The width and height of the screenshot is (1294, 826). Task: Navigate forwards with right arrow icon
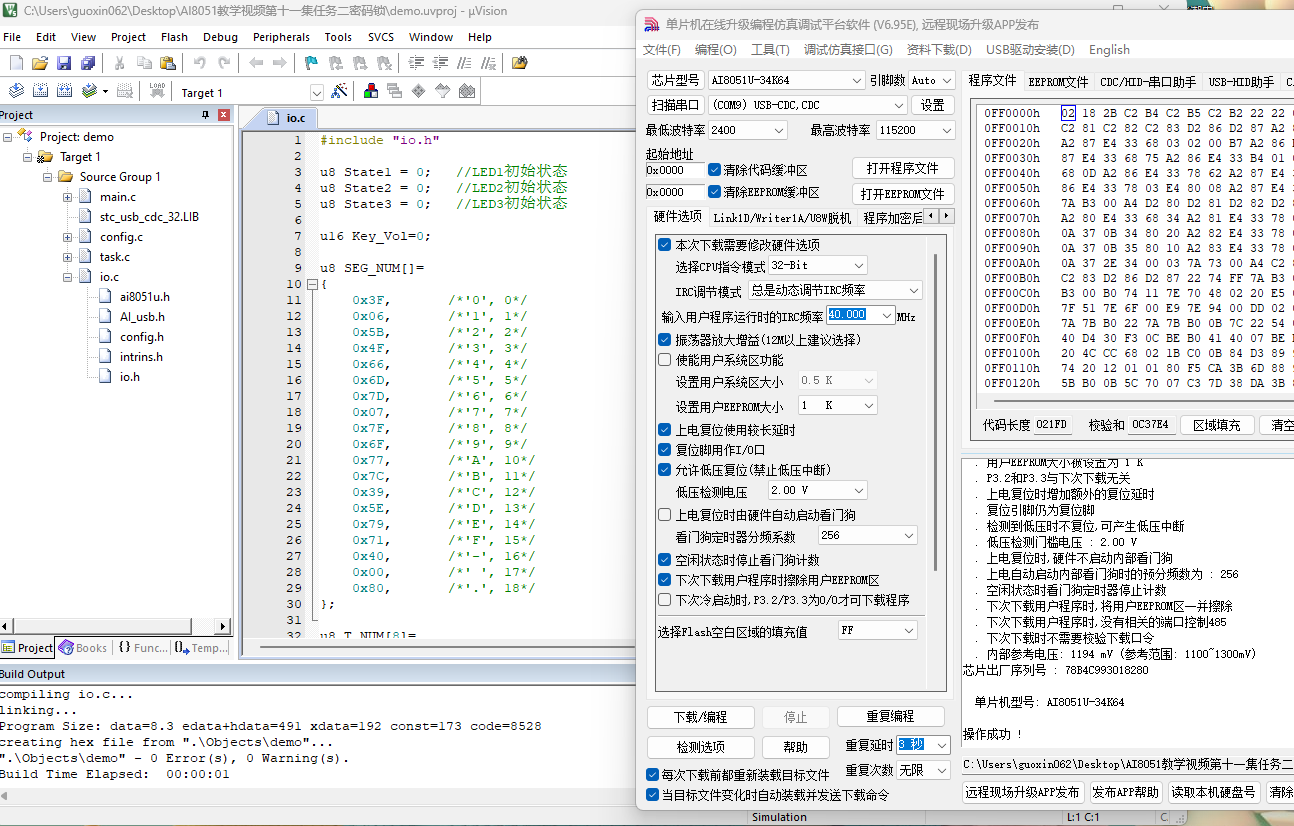pos(279,63)
